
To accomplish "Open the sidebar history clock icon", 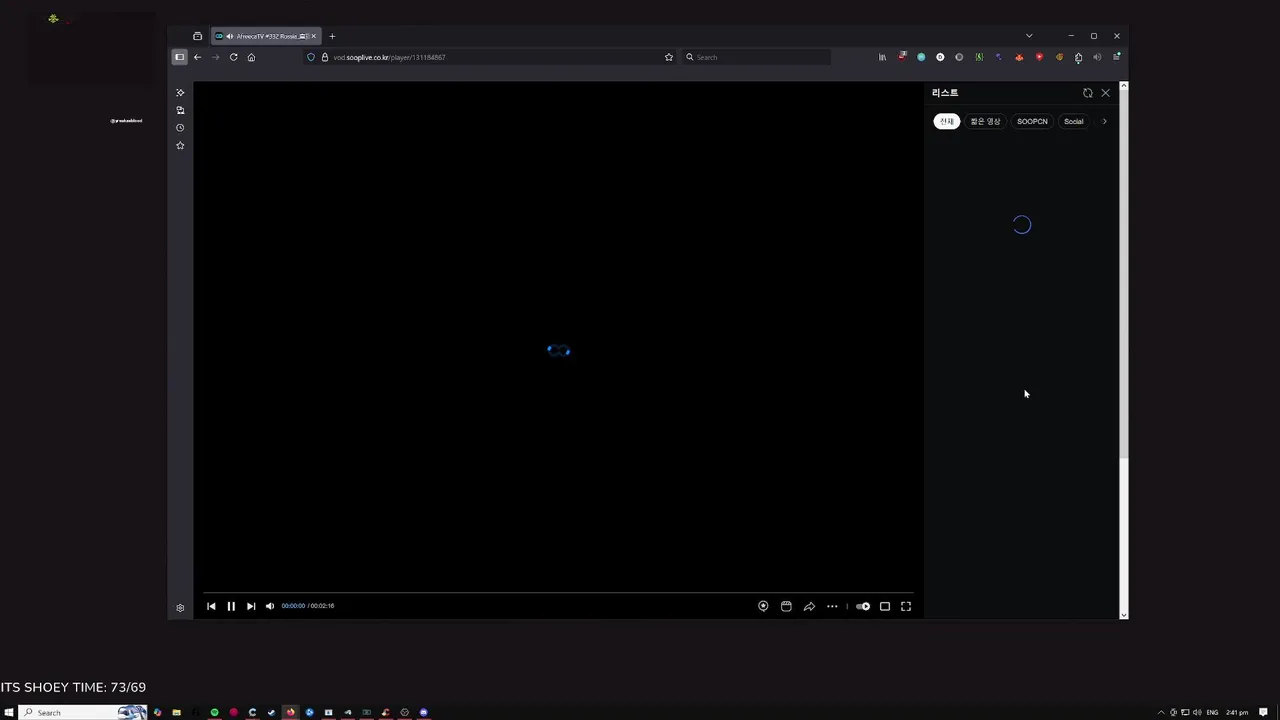I will [180, 128].
